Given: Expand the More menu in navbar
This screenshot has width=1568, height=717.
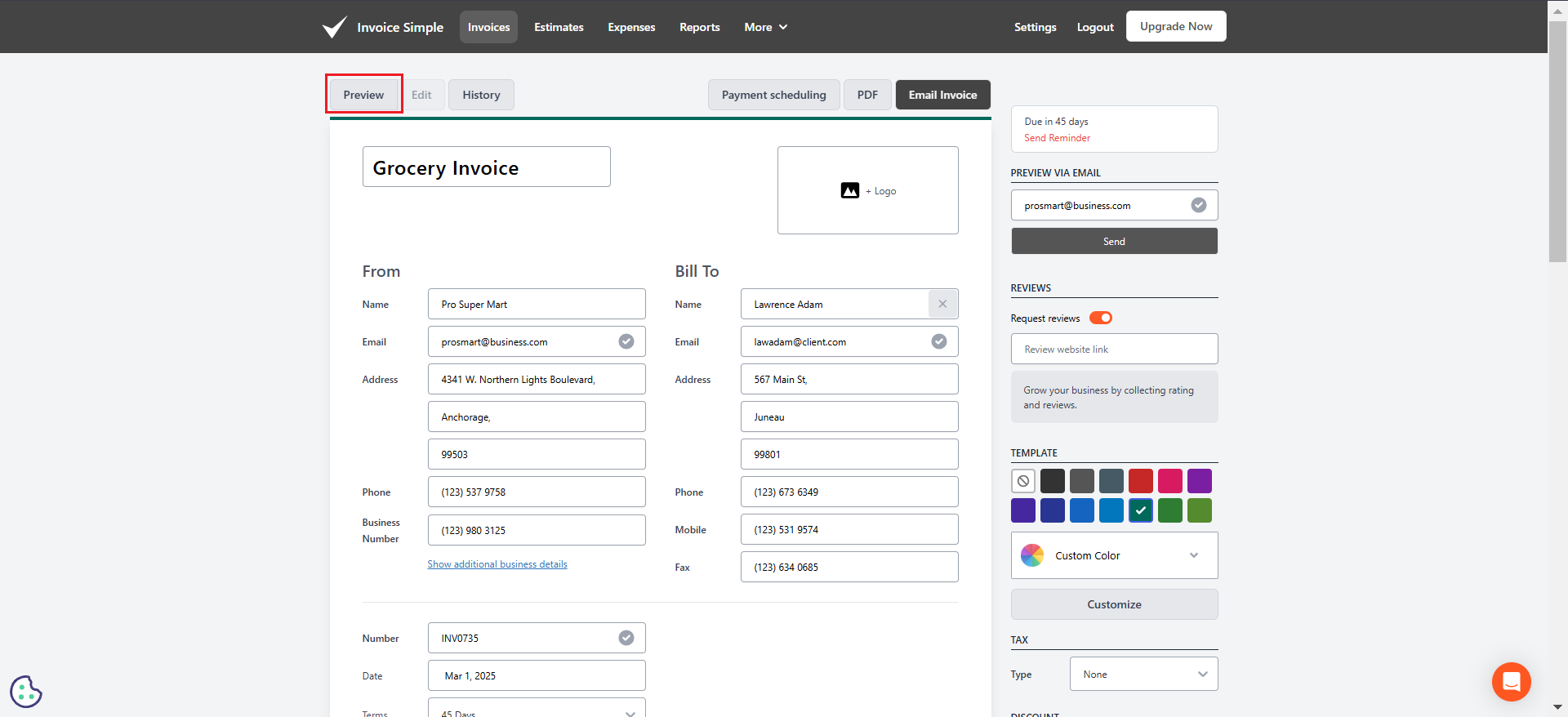Looking at the screenshot, I should tap(765, 27).
